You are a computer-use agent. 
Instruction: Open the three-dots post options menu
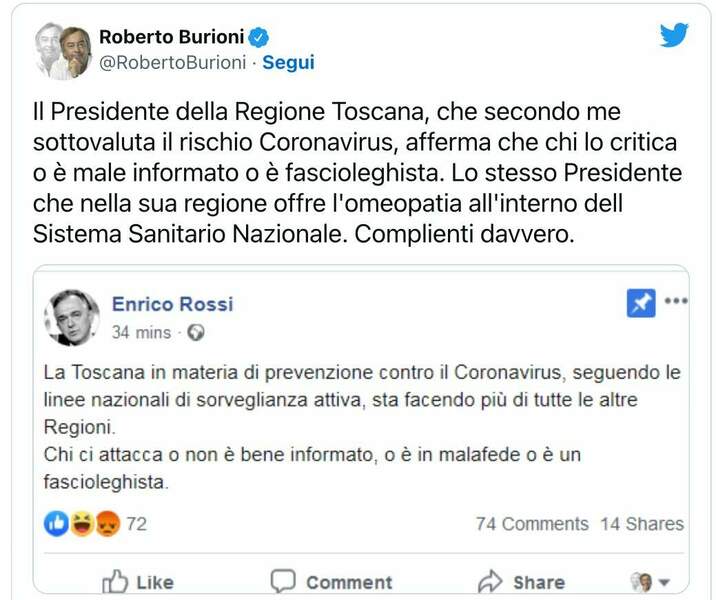(676, 301)
